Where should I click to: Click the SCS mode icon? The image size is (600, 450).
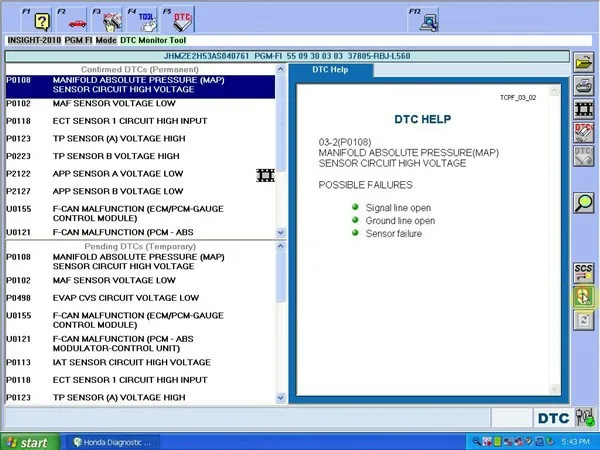584,273
